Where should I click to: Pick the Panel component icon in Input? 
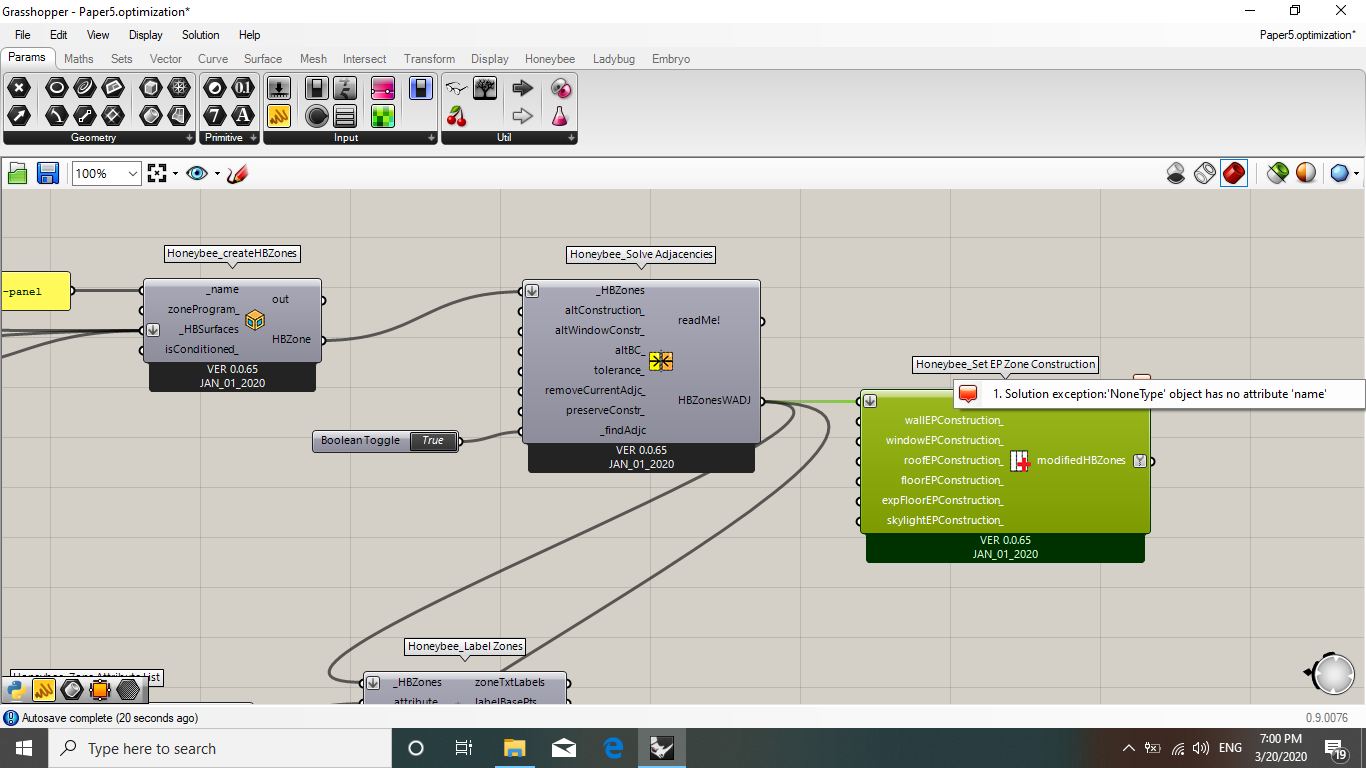(279, 115)
